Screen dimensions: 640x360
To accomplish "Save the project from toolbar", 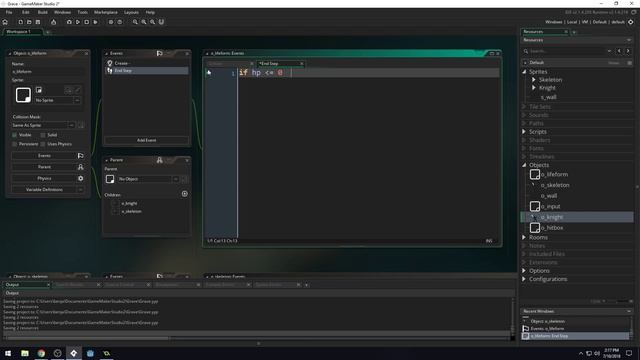I will [38, 22].
